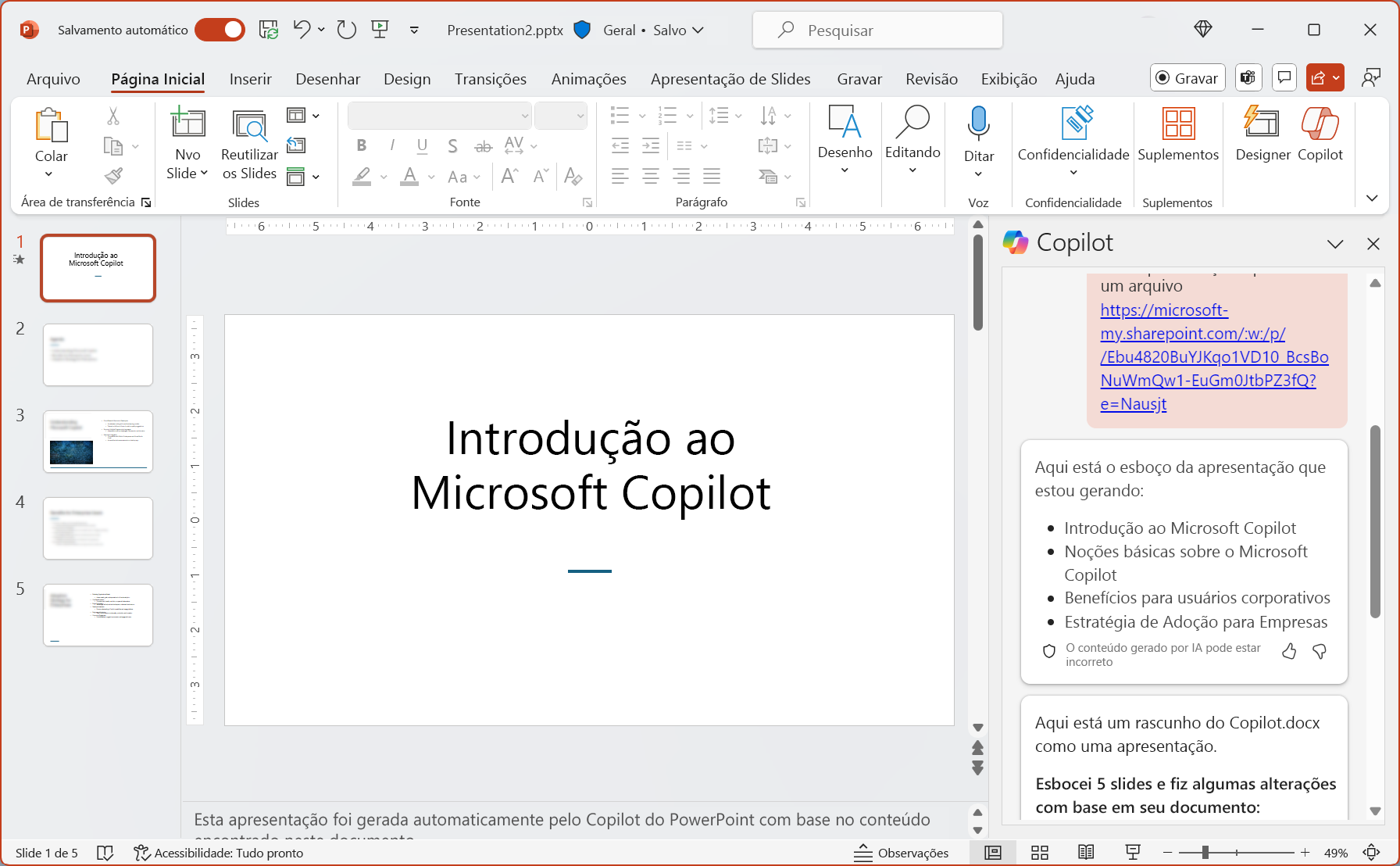Open the Animações tab

click(x=588, y=79)
